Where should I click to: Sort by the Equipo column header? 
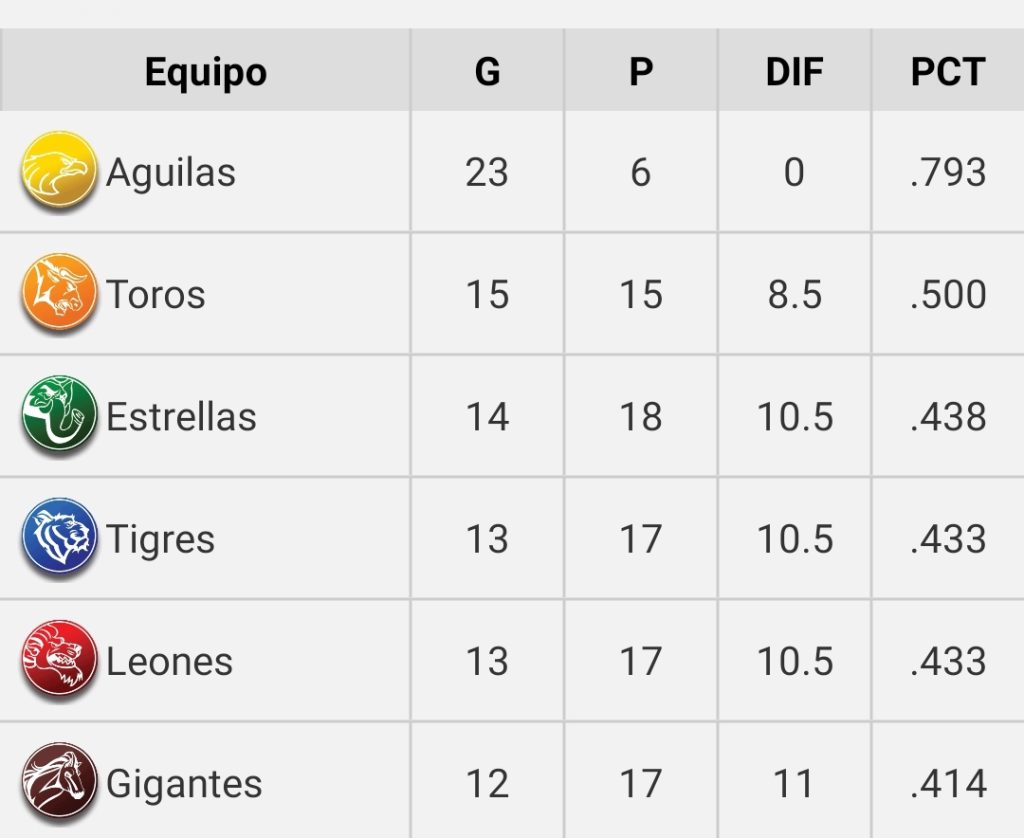point(205,72)
